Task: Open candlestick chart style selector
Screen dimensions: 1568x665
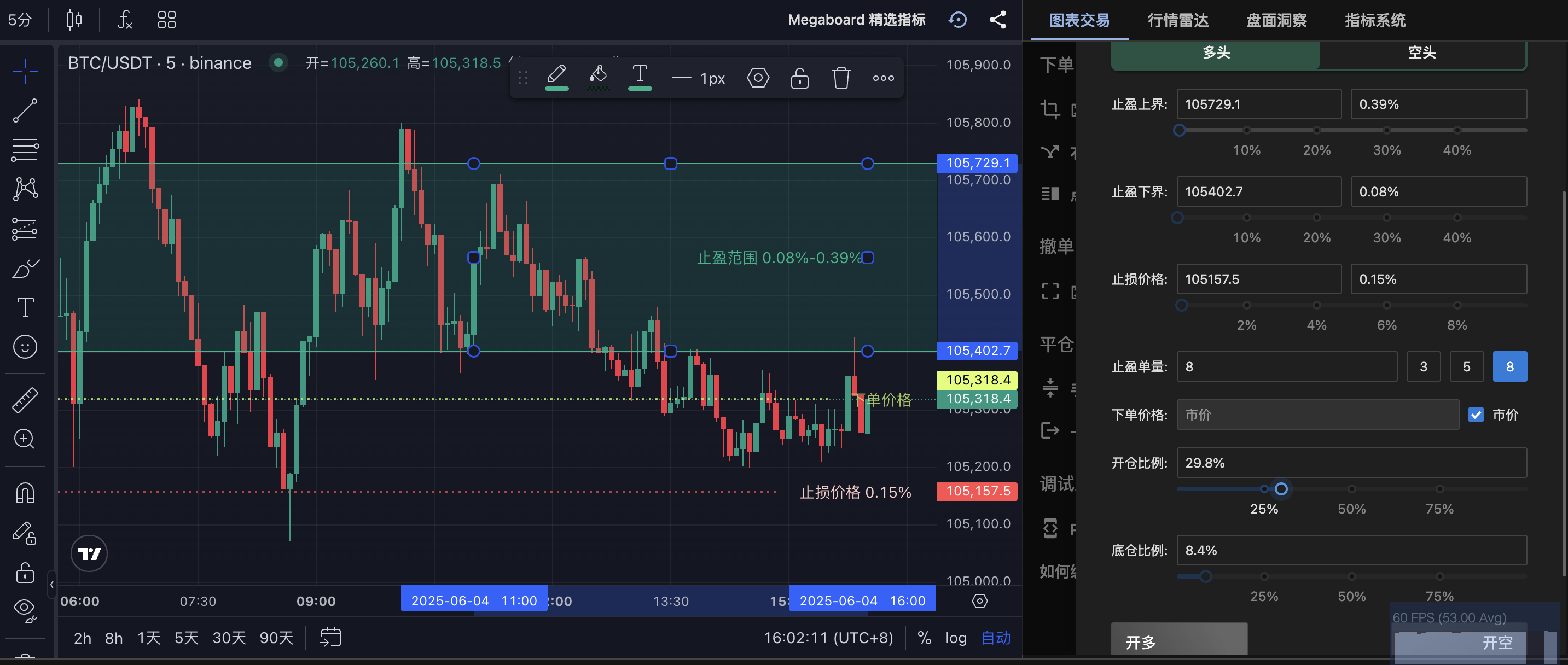Action: pyautogui.click(x=74, y=20)
